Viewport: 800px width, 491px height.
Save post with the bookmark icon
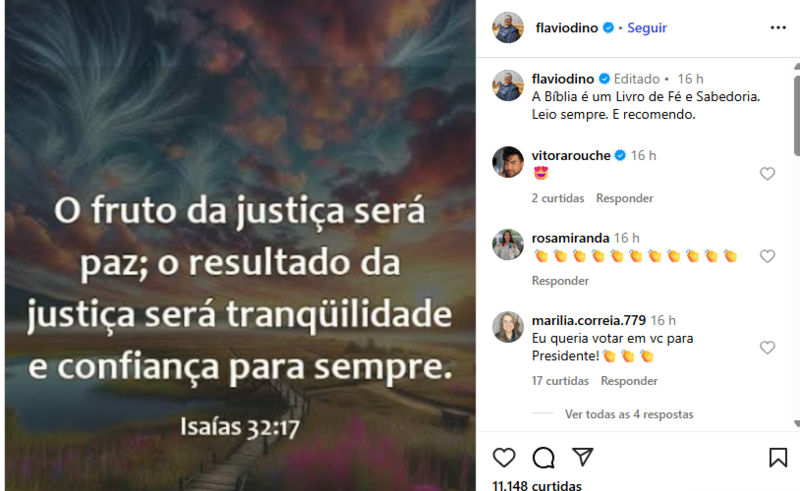pos(778,457)
